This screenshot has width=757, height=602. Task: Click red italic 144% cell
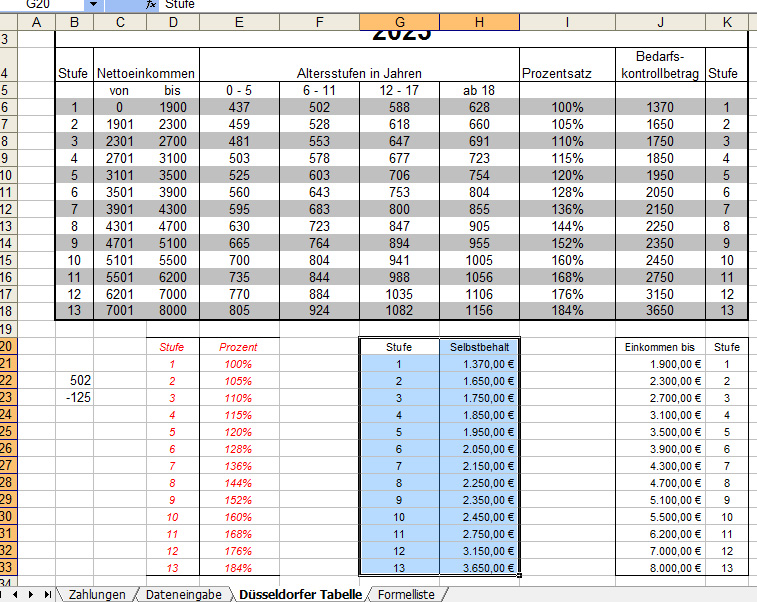click(239, 483)
